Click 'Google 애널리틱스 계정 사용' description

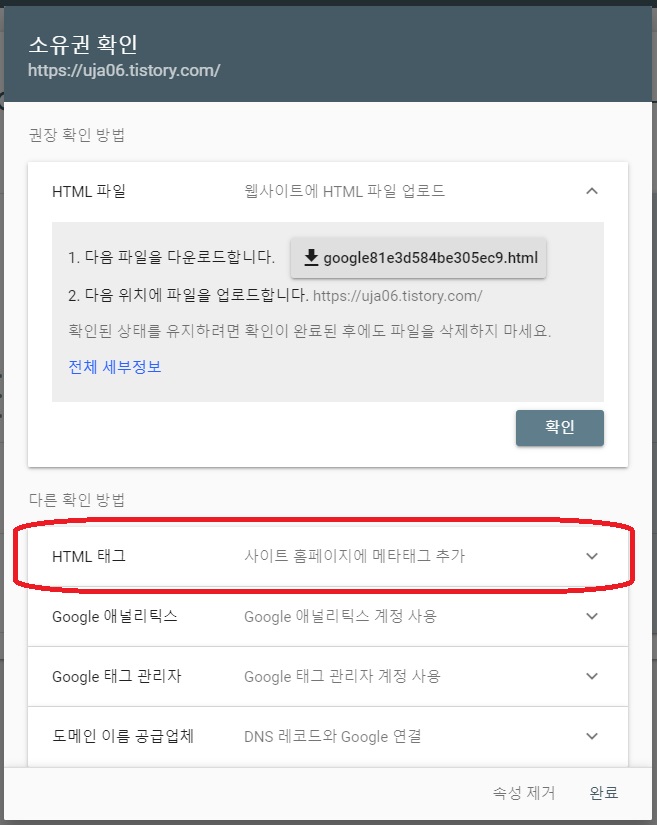coord(340,616)
